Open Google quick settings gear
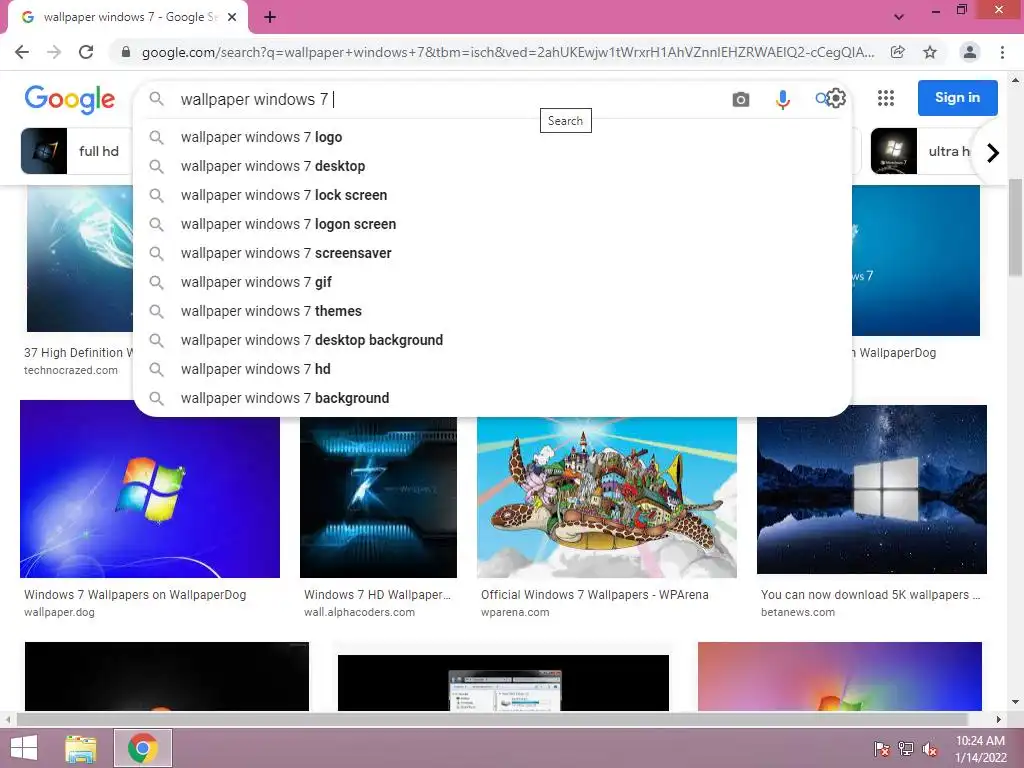Viewport: 1024px width, 768px height. click(x=836, y=99)
